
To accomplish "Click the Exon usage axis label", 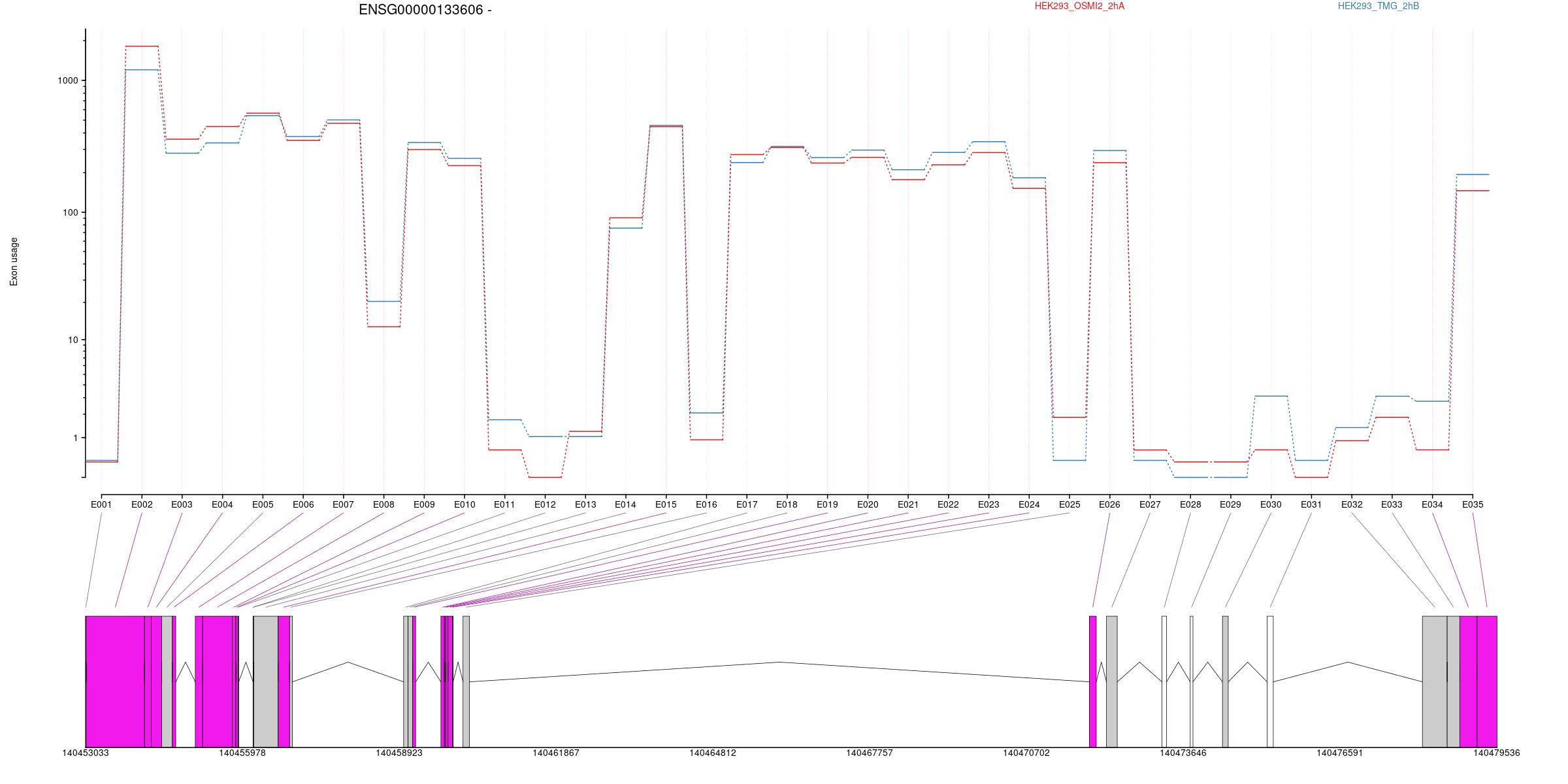I will coord(14,261).
